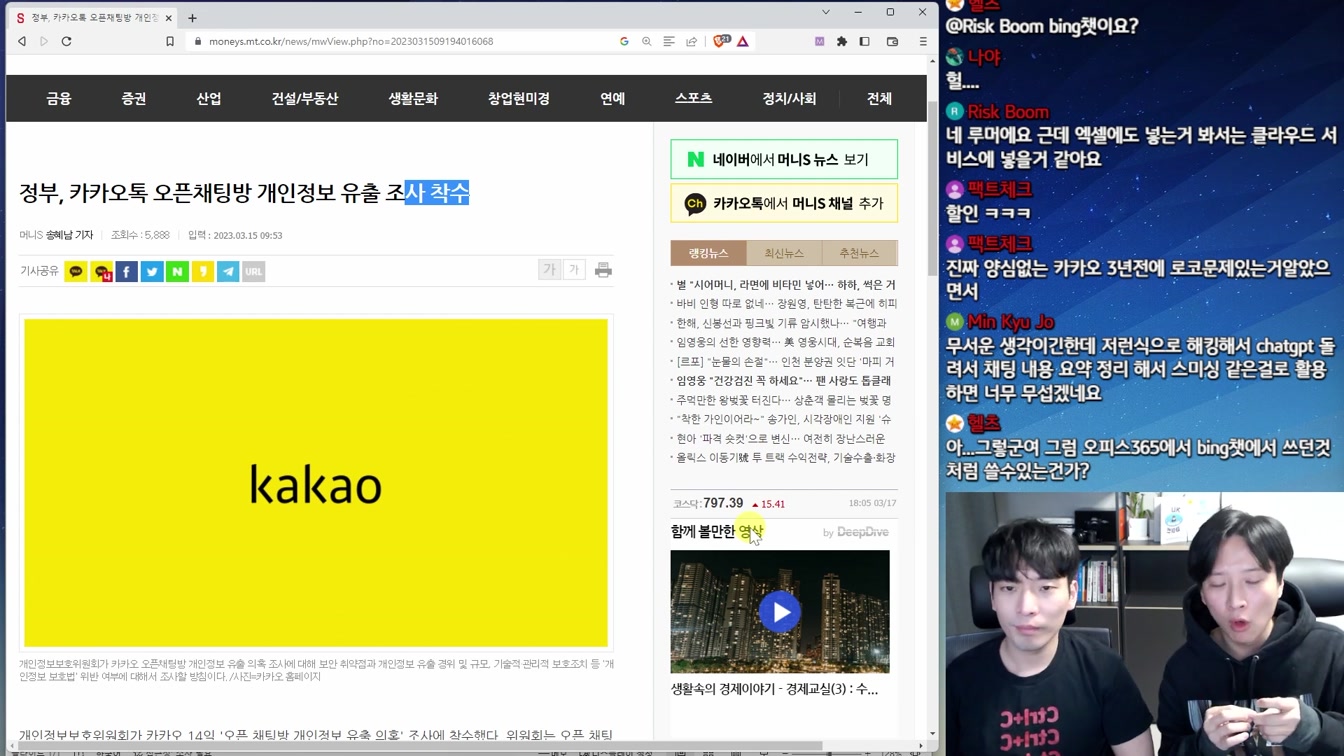
Task: Reload the page with the refresh icon
Action: coord(67,41)
